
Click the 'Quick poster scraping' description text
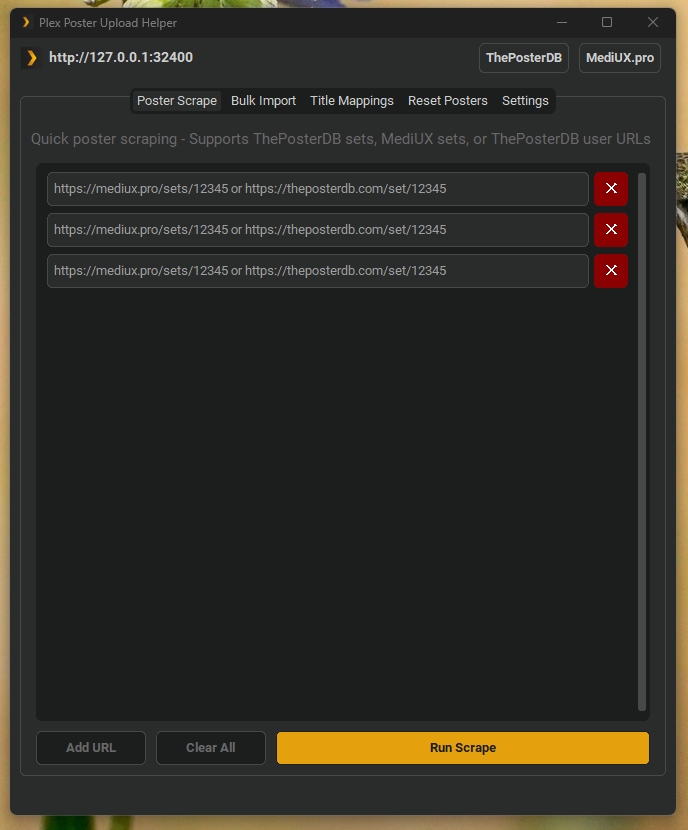[x=340, y=139]
